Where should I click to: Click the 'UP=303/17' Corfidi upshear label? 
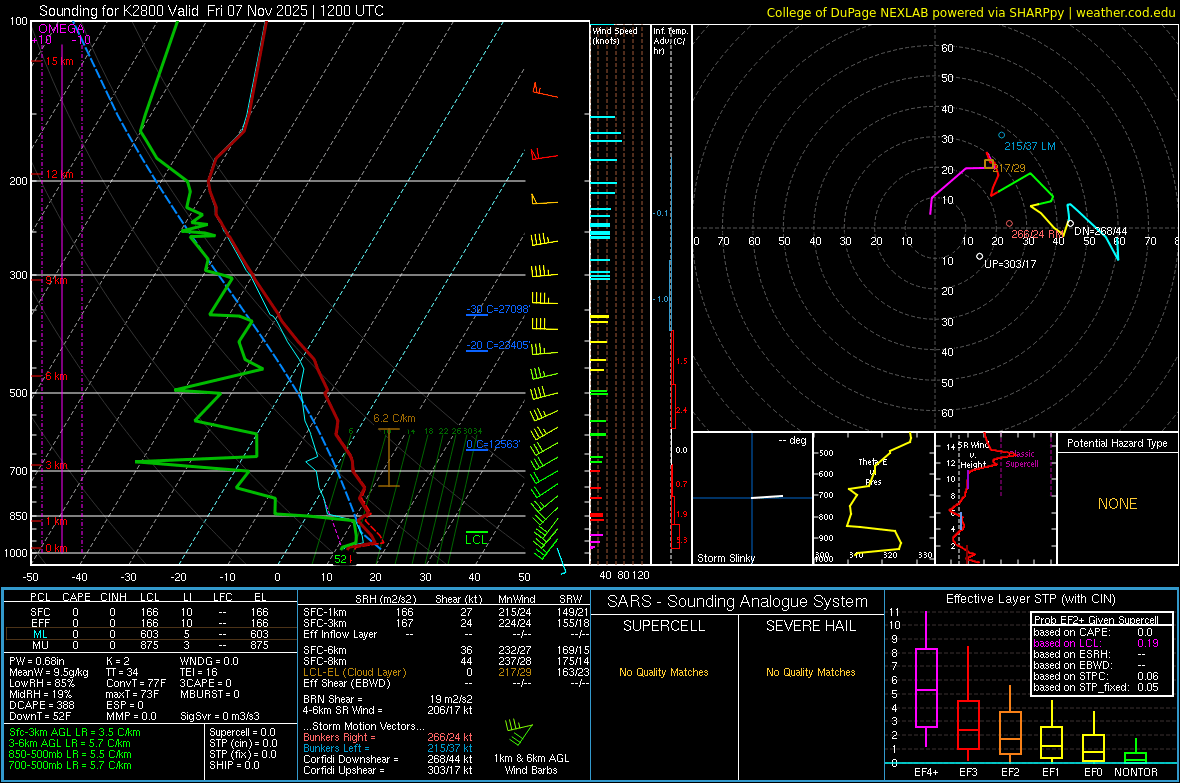coord(1010,264)
